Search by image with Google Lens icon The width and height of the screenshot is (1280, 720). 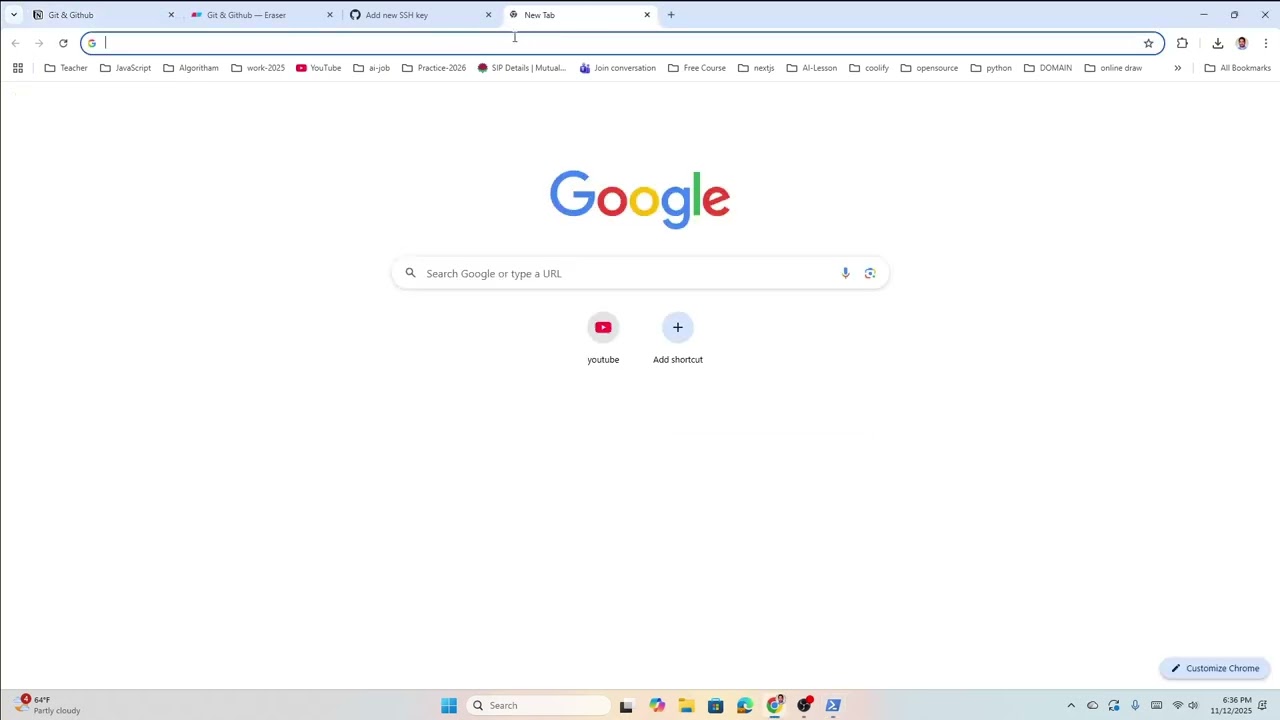870,273
